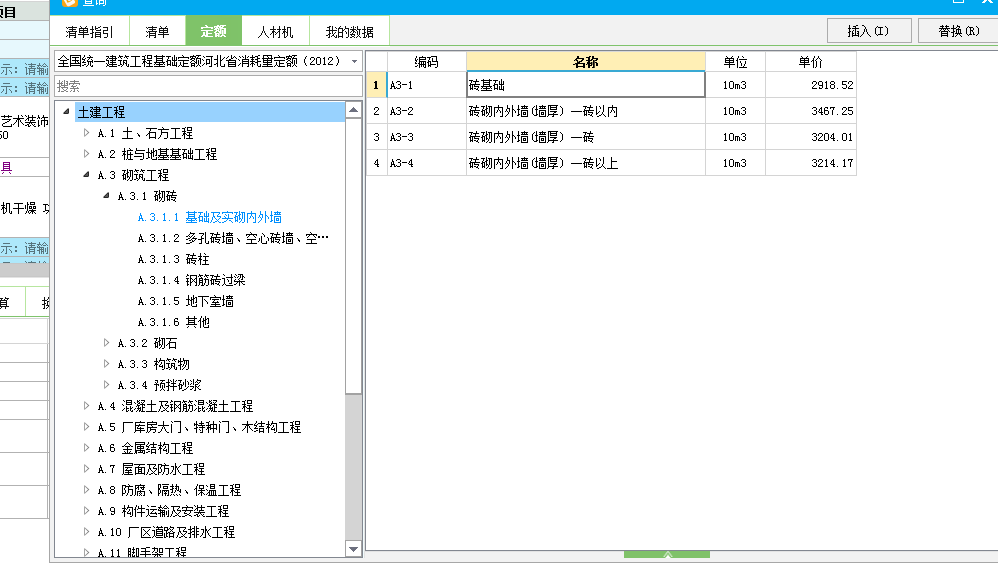The width and height of the screenshot is (998, 578).
Task: Click the 砖基础 name cell
Action: pos(586,85)
